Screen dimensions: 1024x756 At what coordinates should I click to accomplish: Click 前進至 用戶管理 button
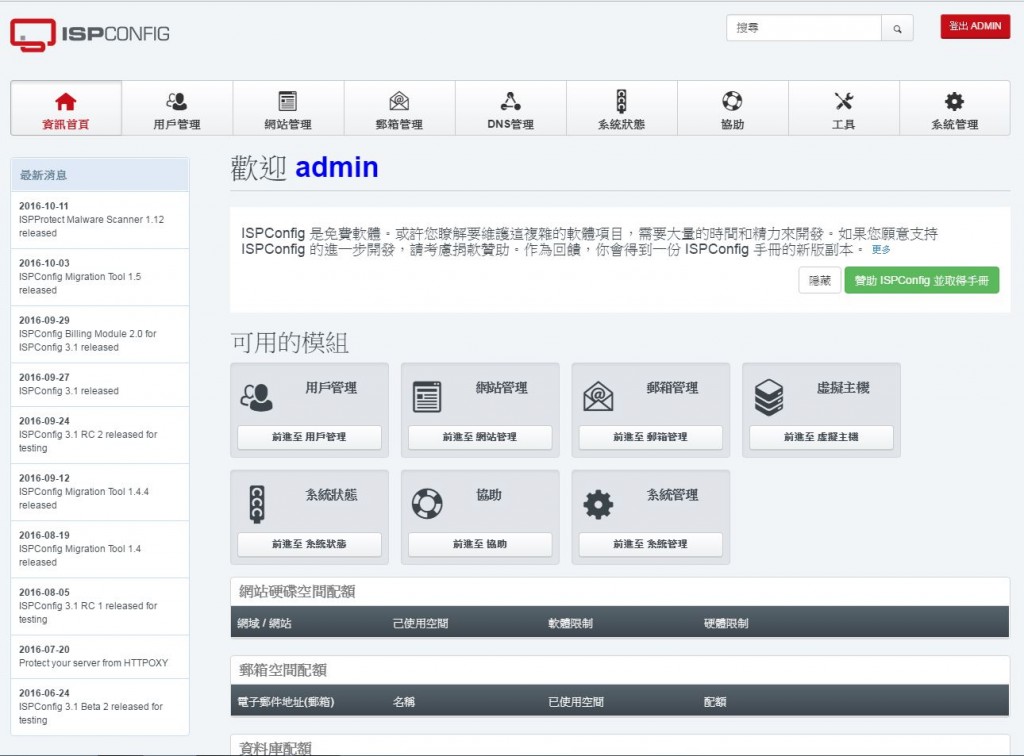(309, 437)
